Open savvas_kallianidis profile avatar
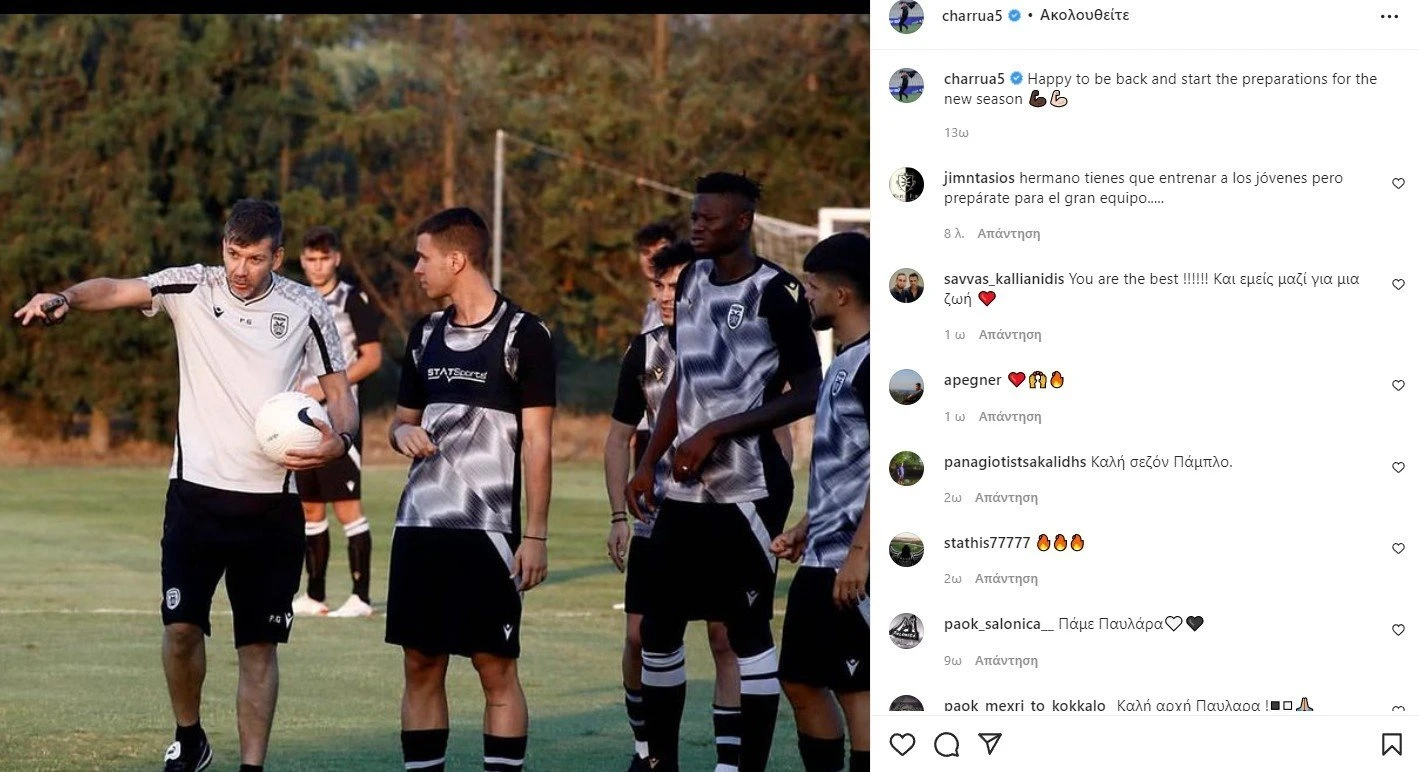 coord(906,286)
